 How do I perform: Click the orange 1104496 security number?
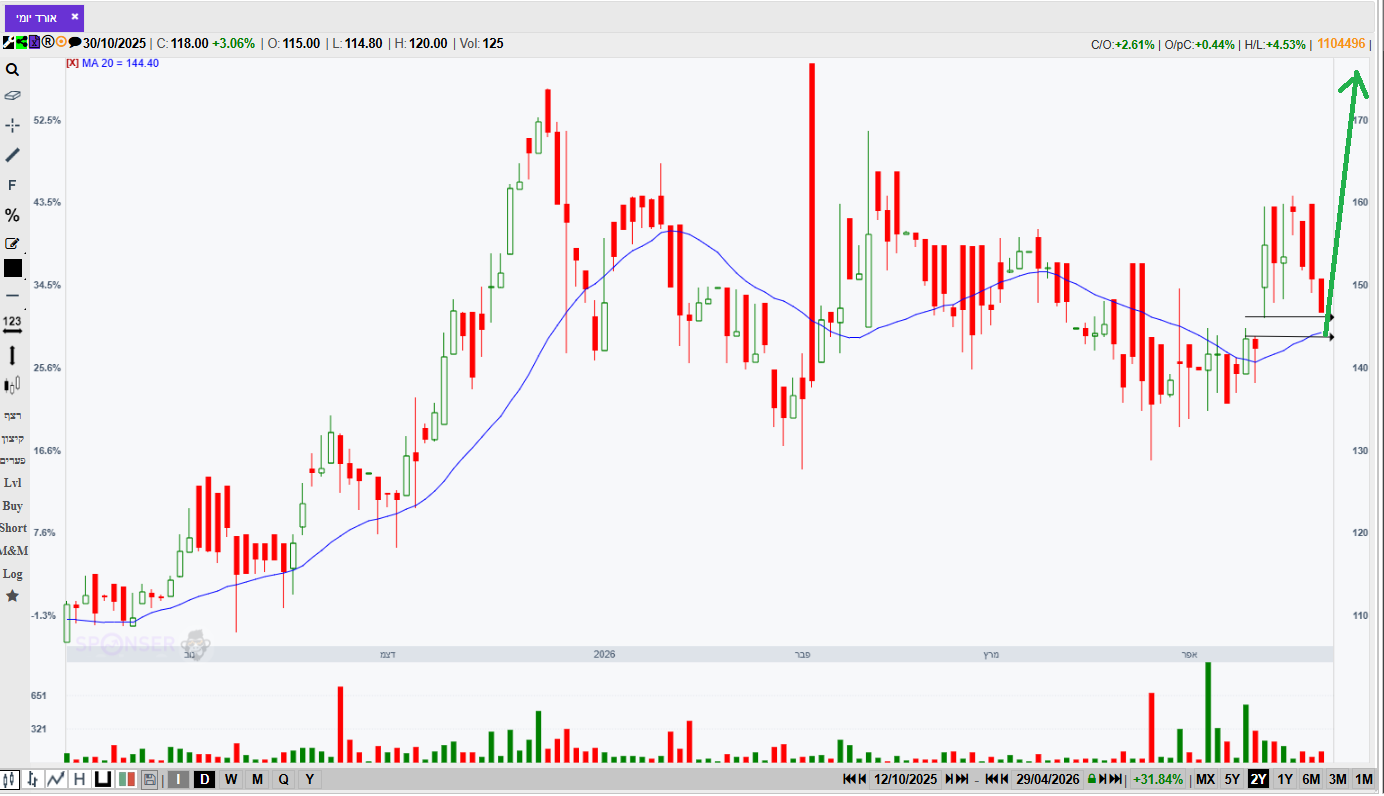tap(1342, 43)
